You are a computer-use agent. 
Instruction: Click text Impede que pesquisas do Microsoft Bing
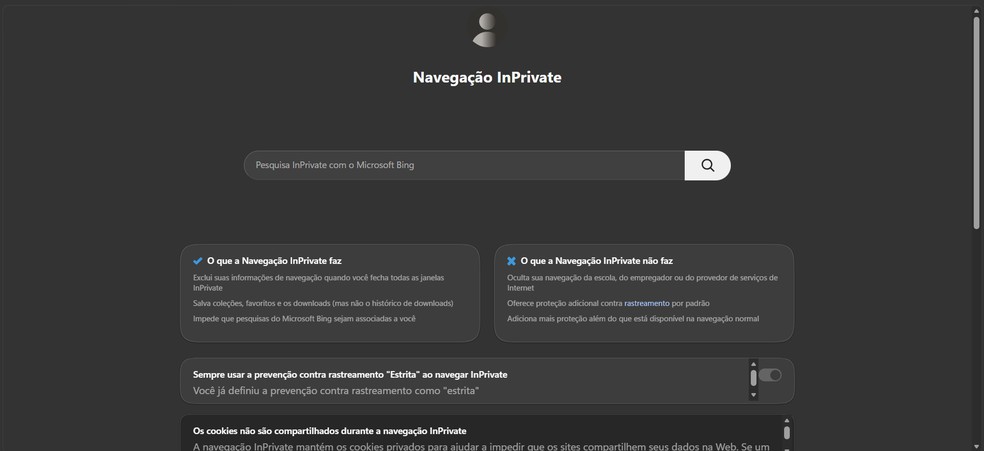[x=304, y=319]
